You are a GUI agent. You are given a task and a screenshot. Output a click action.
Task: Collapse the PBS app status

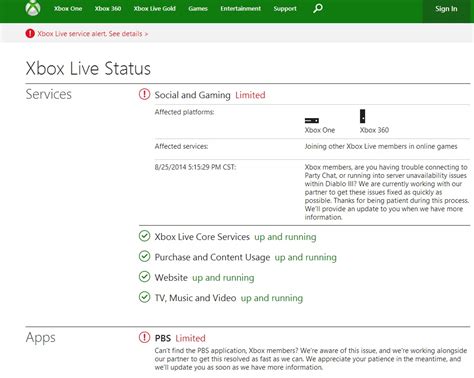163,338
